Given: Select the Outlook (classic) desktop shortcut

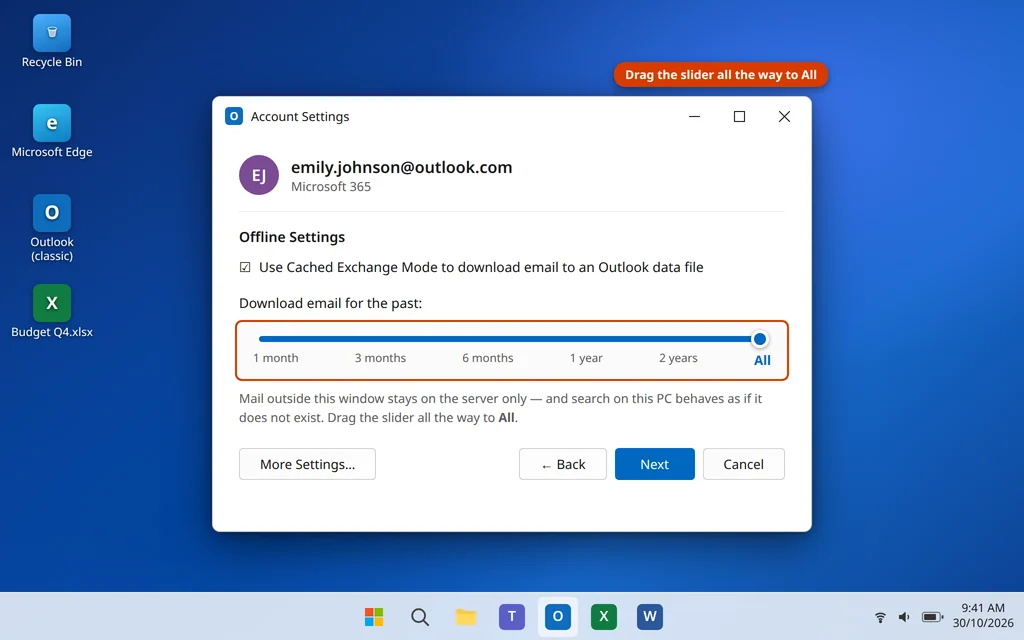Looking at the screenshot, I should [x=52, y=228].
